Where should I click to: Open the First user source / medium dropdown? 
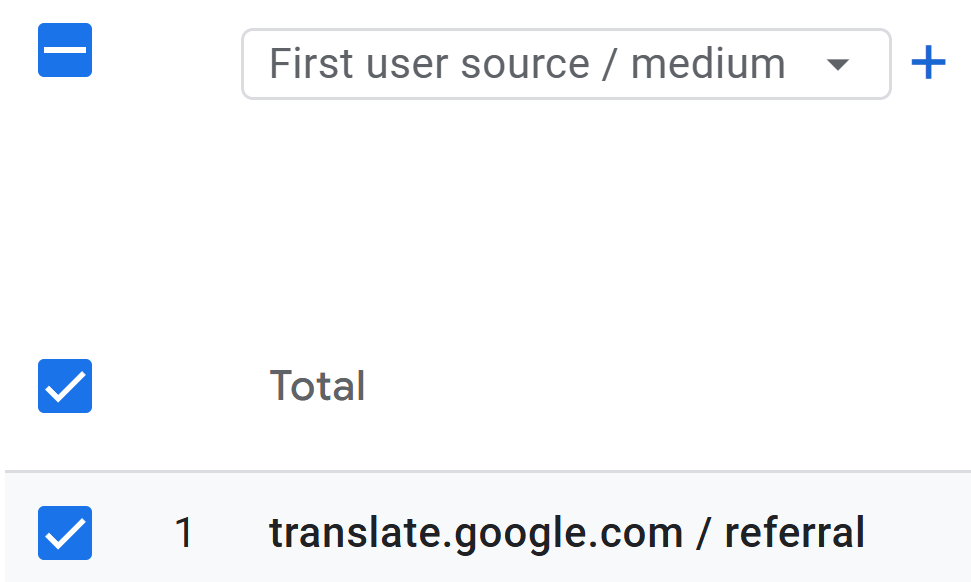pos(565,64)
